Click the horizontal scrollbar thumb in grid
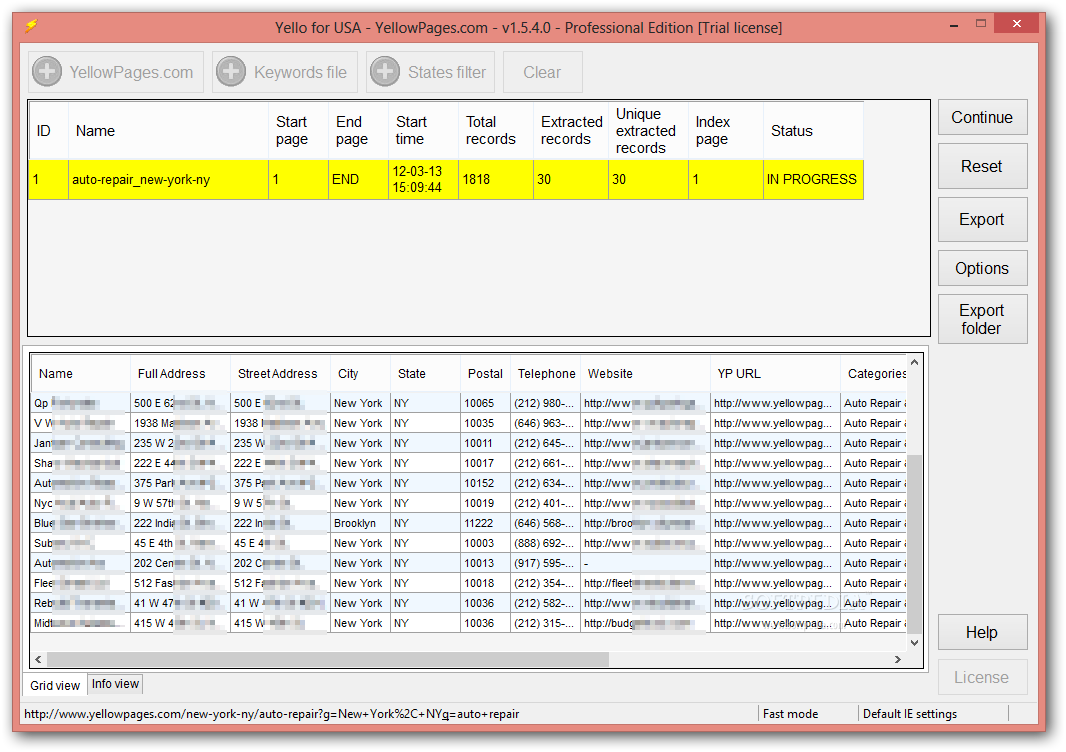The width and height of the screenshot is (1066, 752). pos(328,660)
